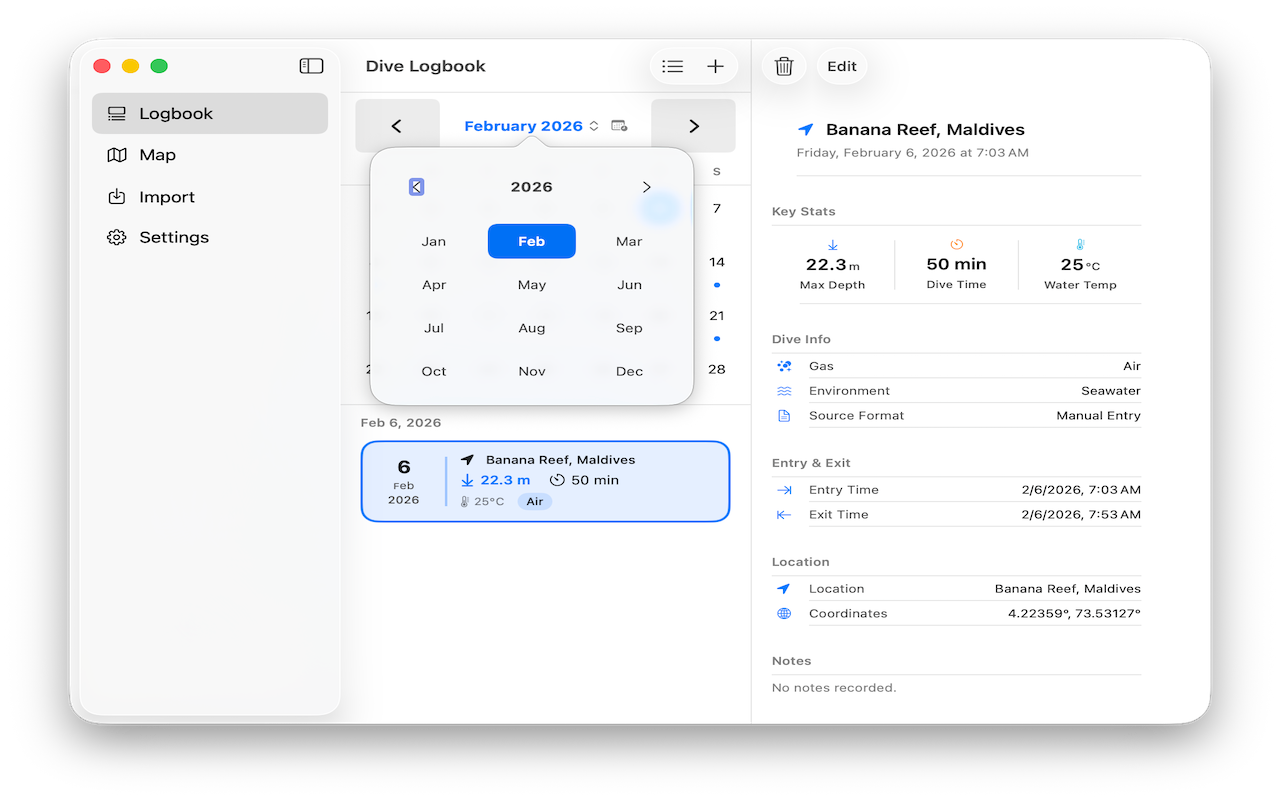Screen dimensions: 1280x800
Task: Select Oct in the month picker
Action: 434,371
